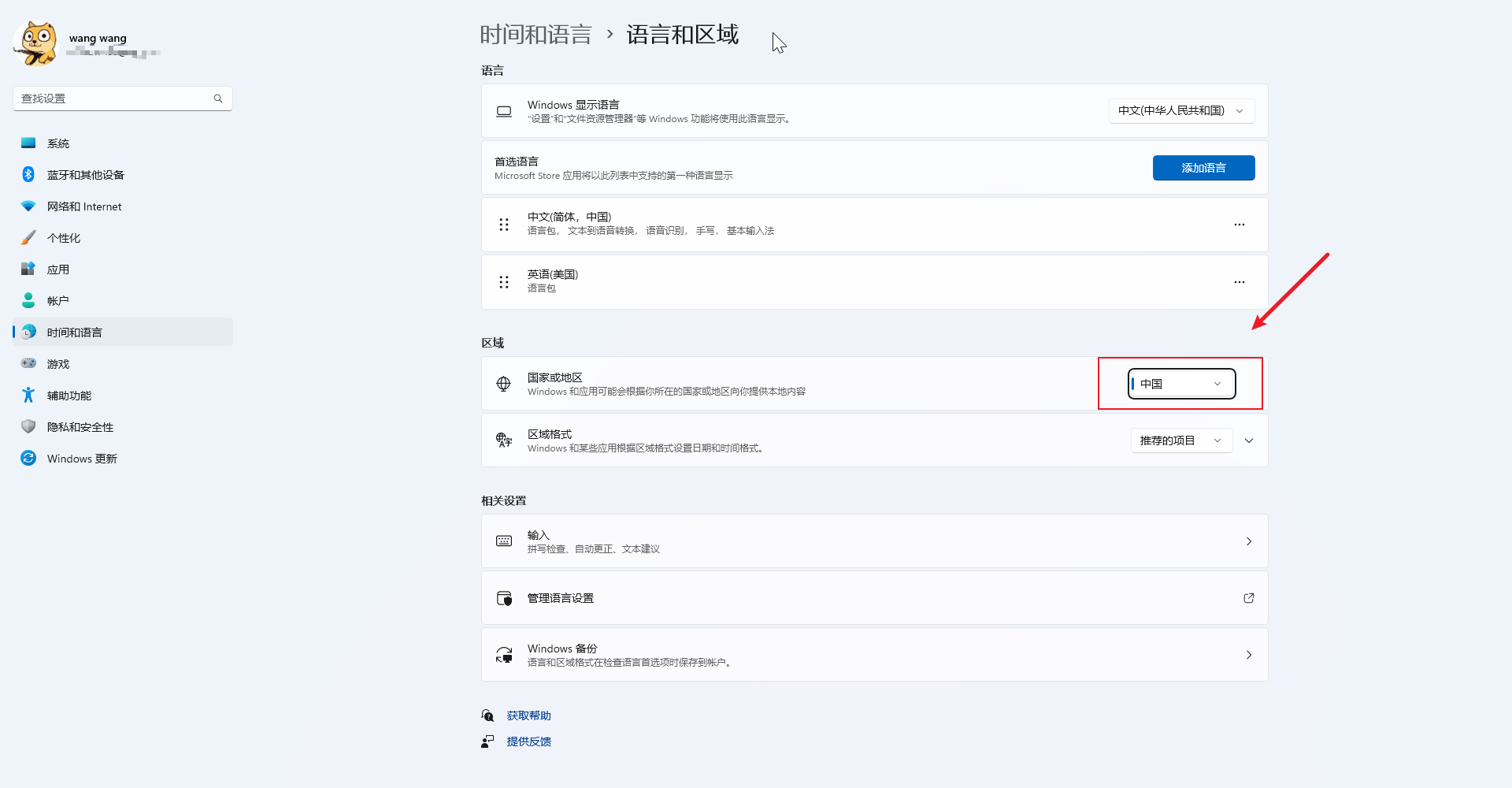Open the Windows 显示语言 dropdown
The height and width of the screenshot is (788, 1512).
1180,111
